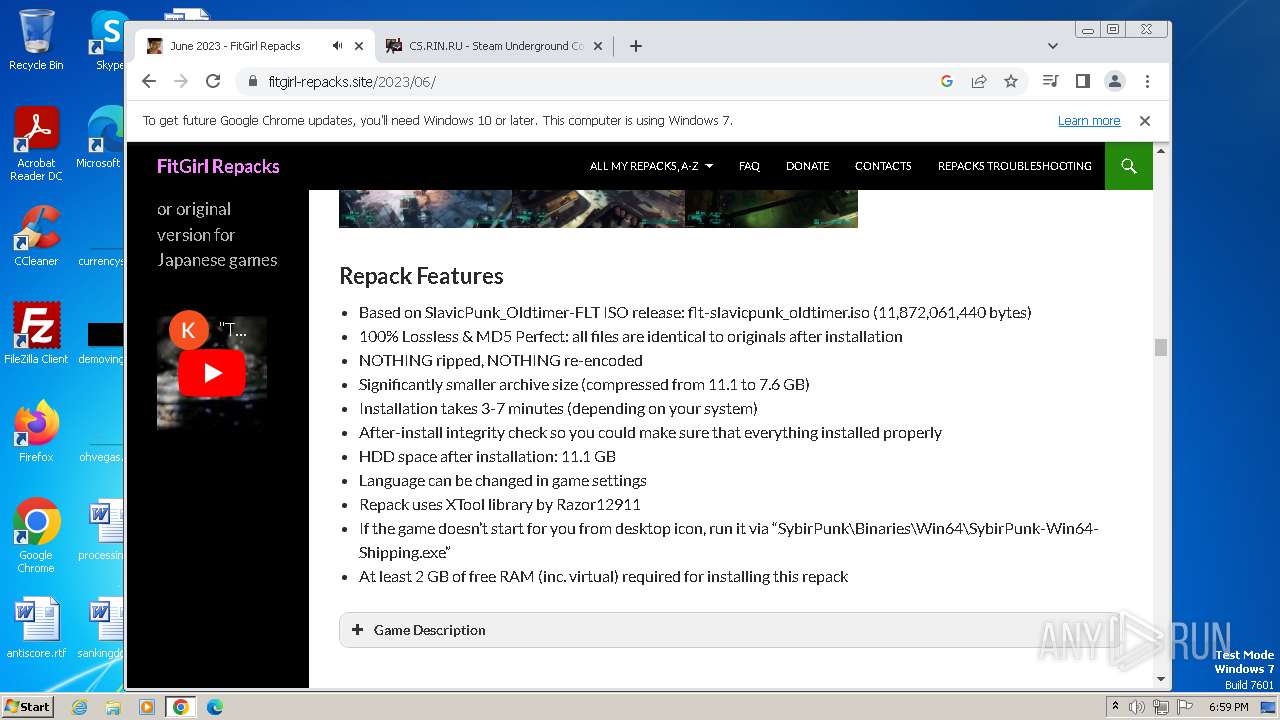
Task: Open the FAQ menu item
Action: (749, 166)
